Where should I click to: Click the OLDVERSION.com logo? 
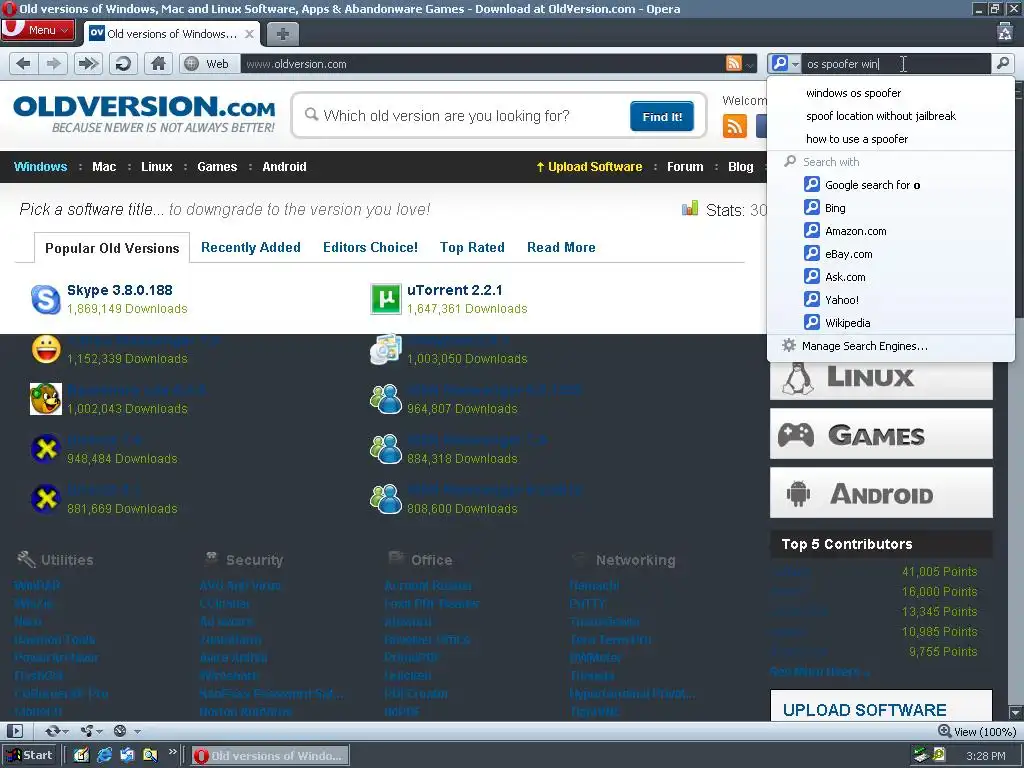(144, 114)
